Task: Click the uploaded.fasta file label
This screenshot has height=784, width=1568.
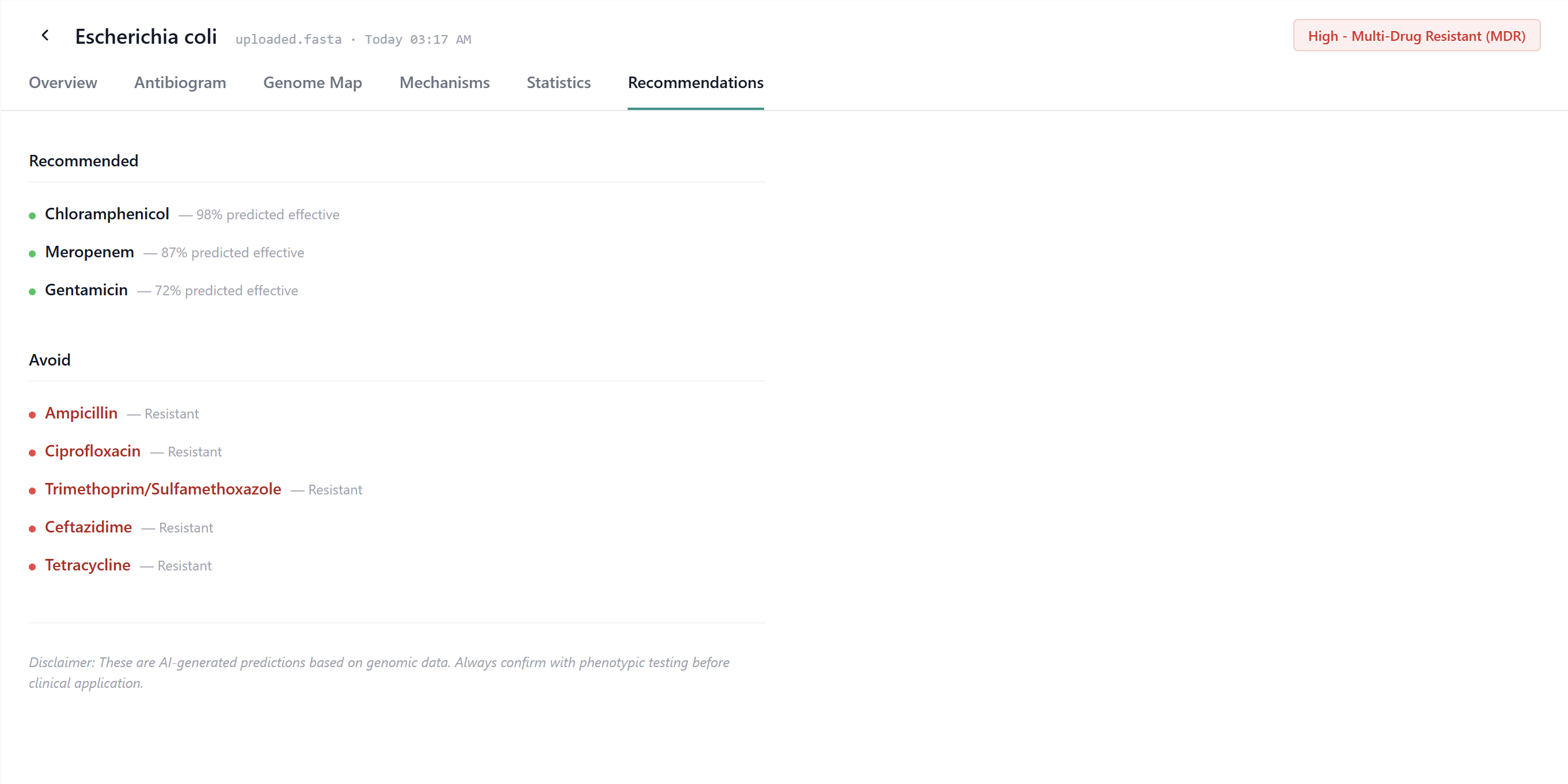Action: [x=288, y=40]
